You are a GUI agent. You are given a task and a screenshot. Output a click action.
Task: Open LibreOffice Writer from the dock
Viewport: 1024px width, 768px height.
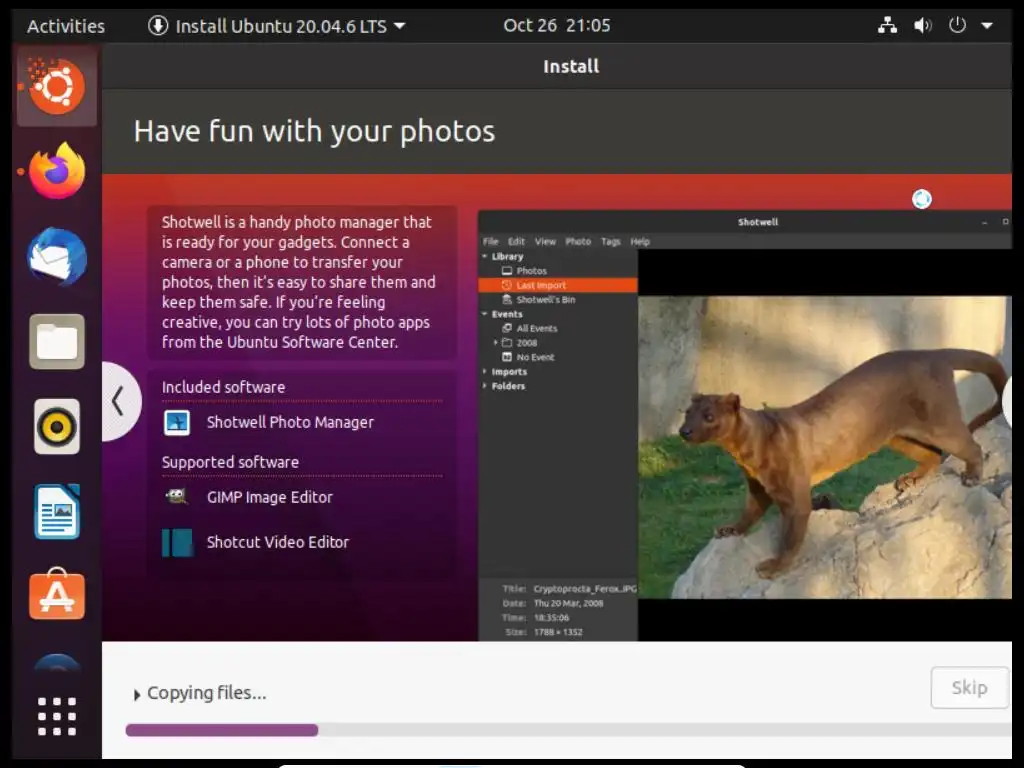[57, 511]
